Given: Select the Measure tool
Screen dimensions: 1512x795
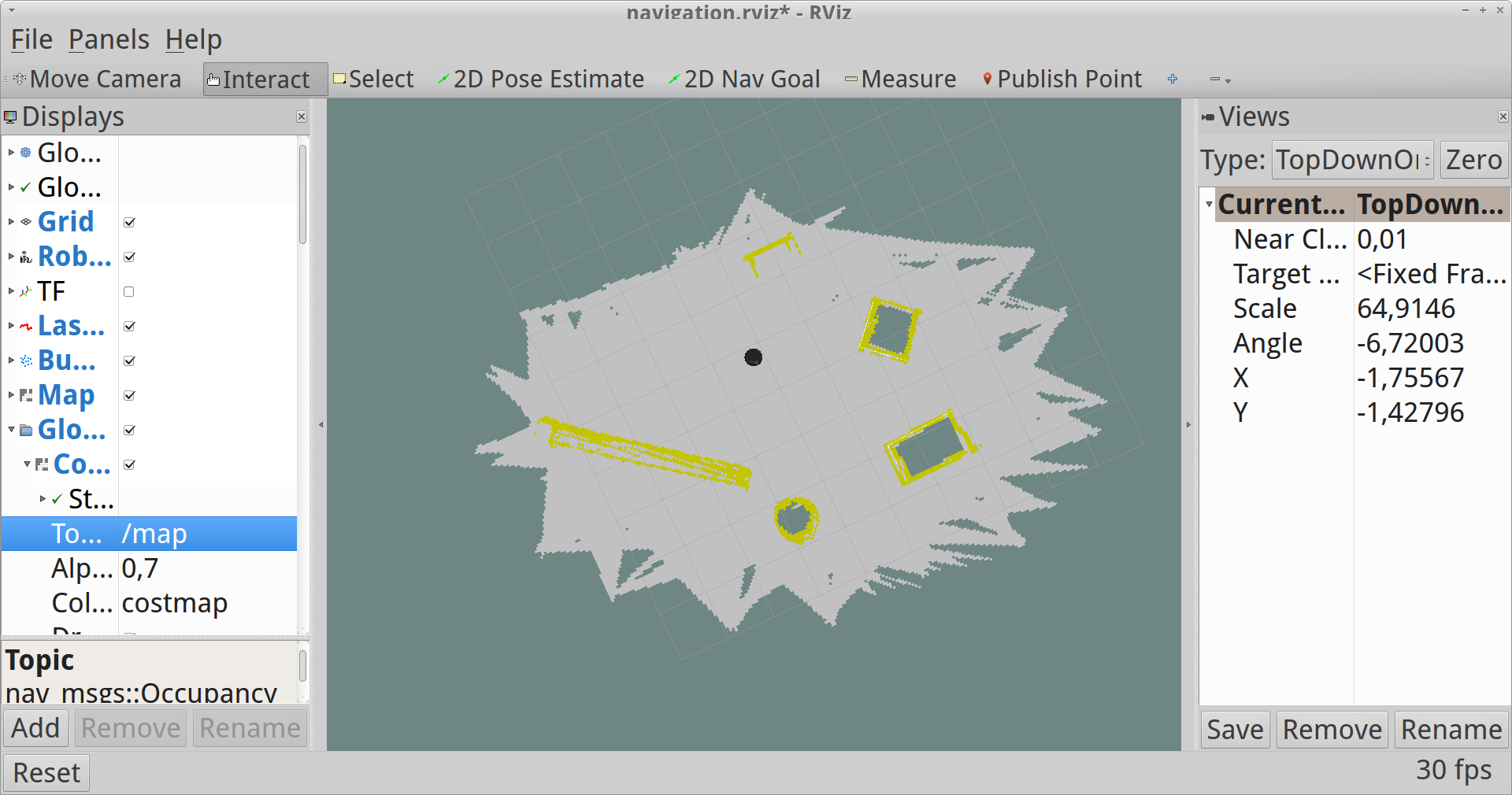Looking at the screenshot, I should point(900,79).
